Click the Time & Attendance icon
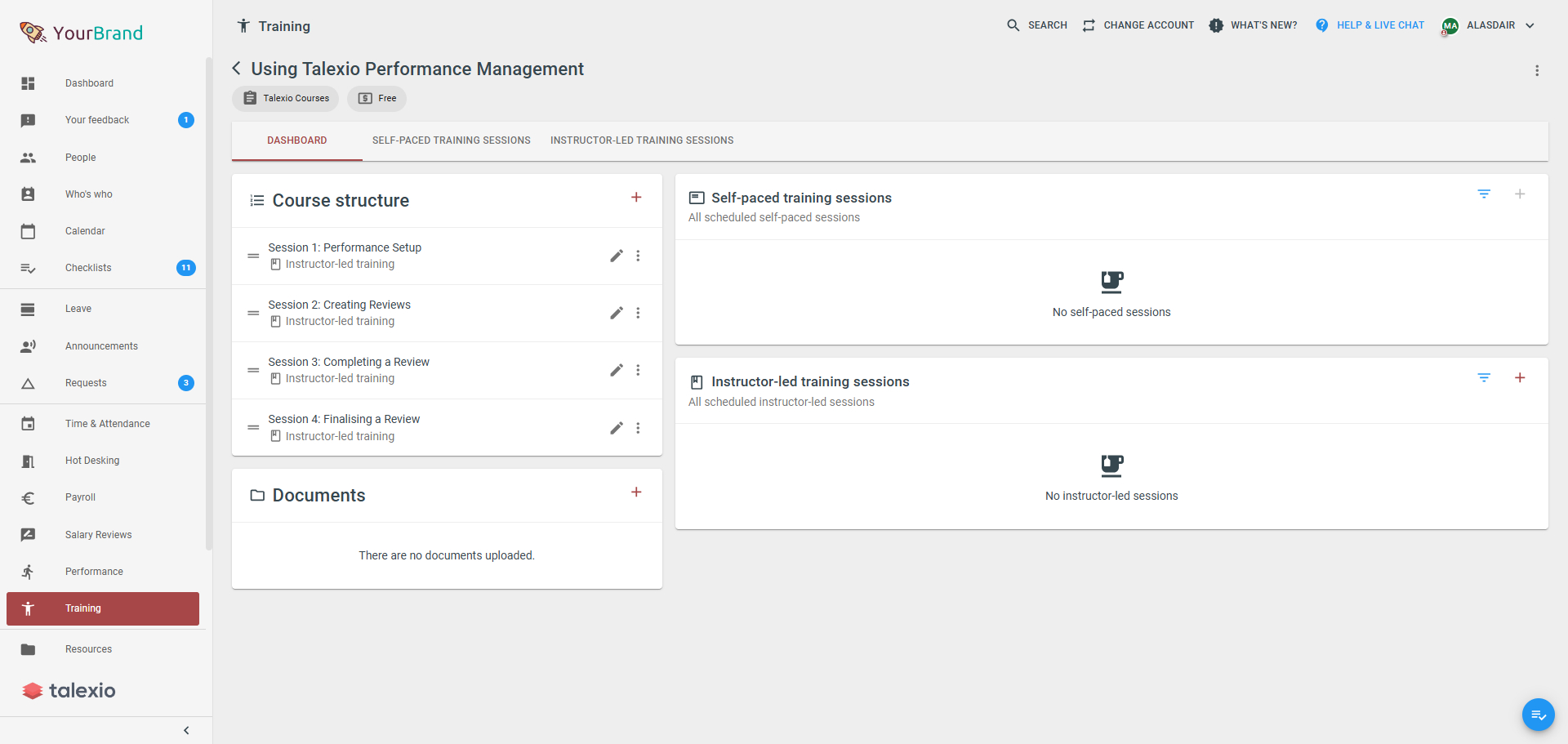The width and height of the screenshot is (1568, 744). pos(28,424)
